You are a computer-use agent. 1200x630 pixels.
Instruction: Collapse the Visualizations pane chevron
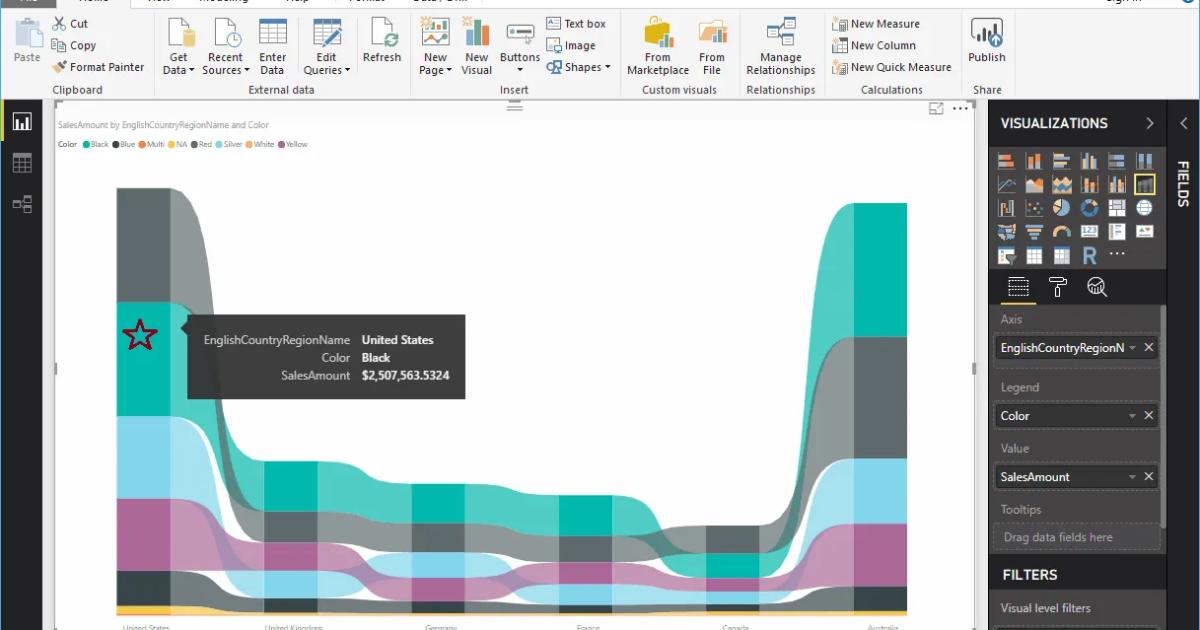(1150, 123)
